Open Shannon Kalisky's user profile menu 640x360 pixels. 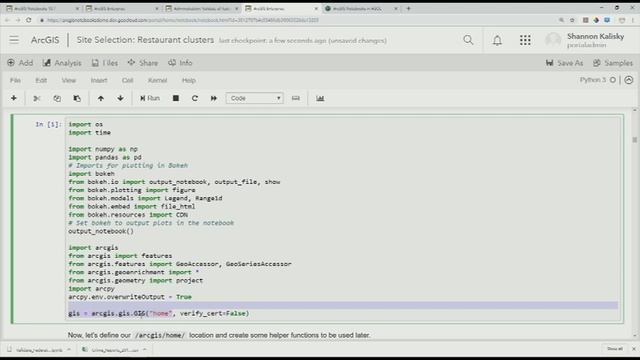pyautogui.click(x=585, y=40)
